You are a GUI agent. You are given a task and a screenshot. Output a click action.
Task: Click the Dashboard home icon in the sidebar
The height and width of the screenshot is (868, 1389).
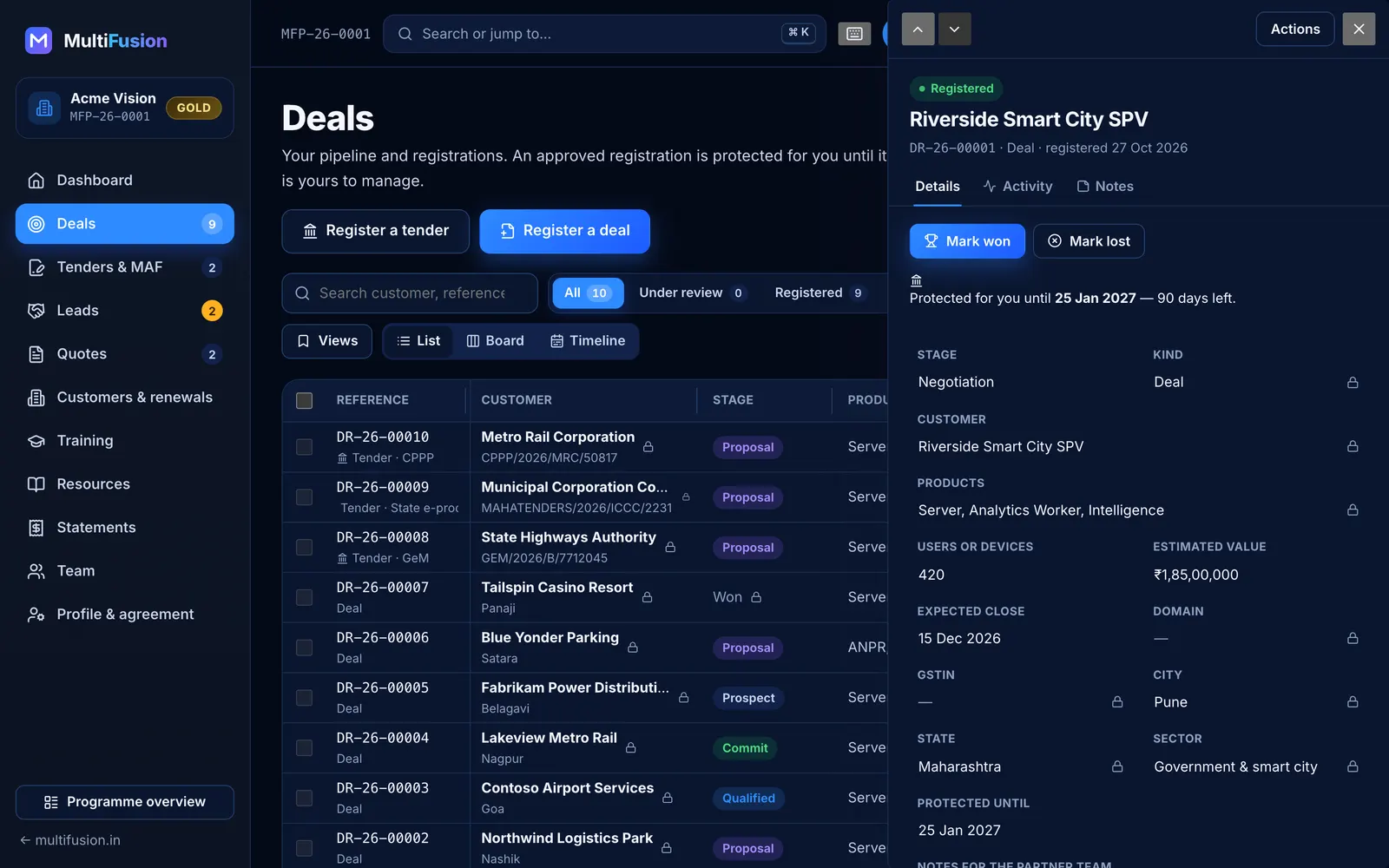36,181
